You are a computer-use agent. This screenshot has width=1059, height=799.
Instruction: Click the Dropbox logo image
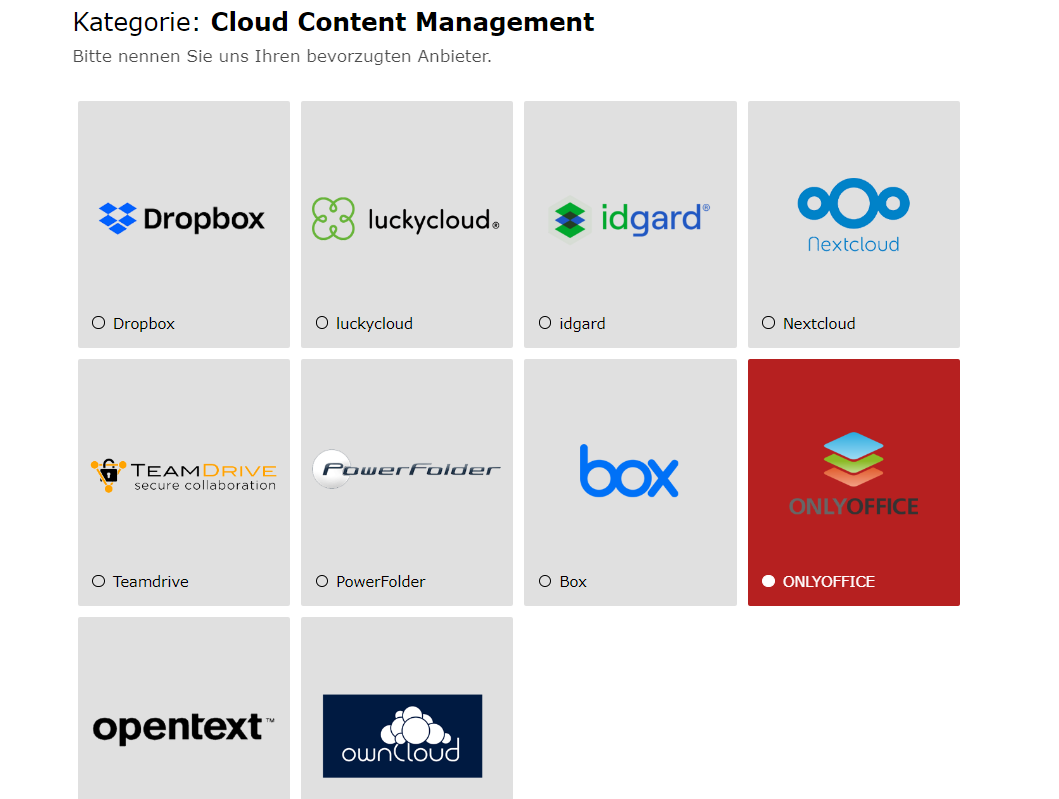coord(182,219)
